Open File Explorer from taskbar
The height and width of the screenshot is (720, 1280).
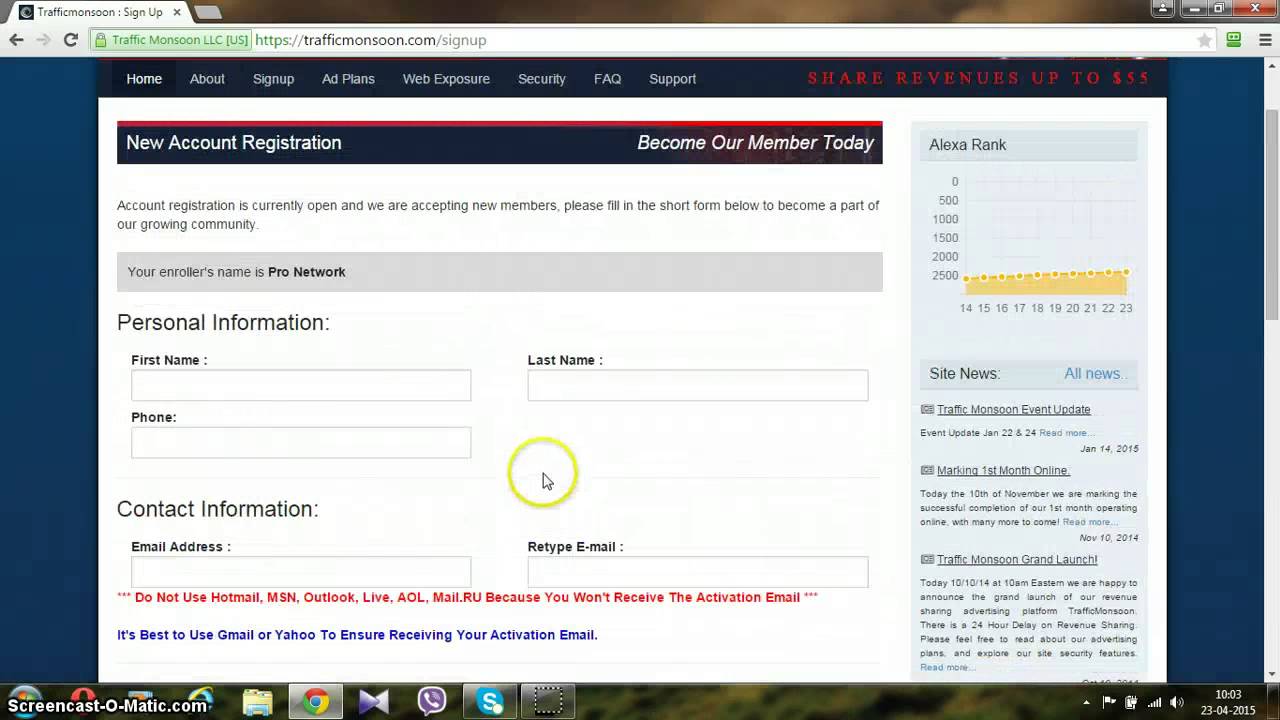257,702
